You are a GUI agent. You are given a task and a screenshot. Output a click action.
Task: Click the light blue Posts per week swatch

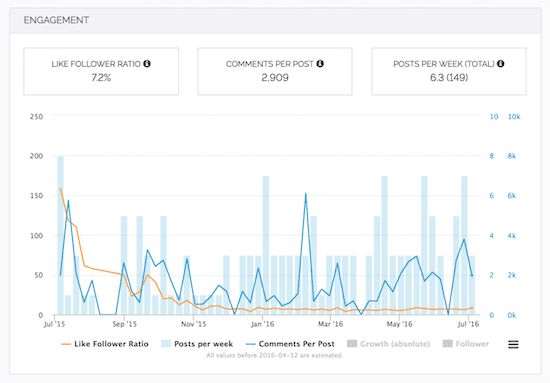(x=166, y=344)
